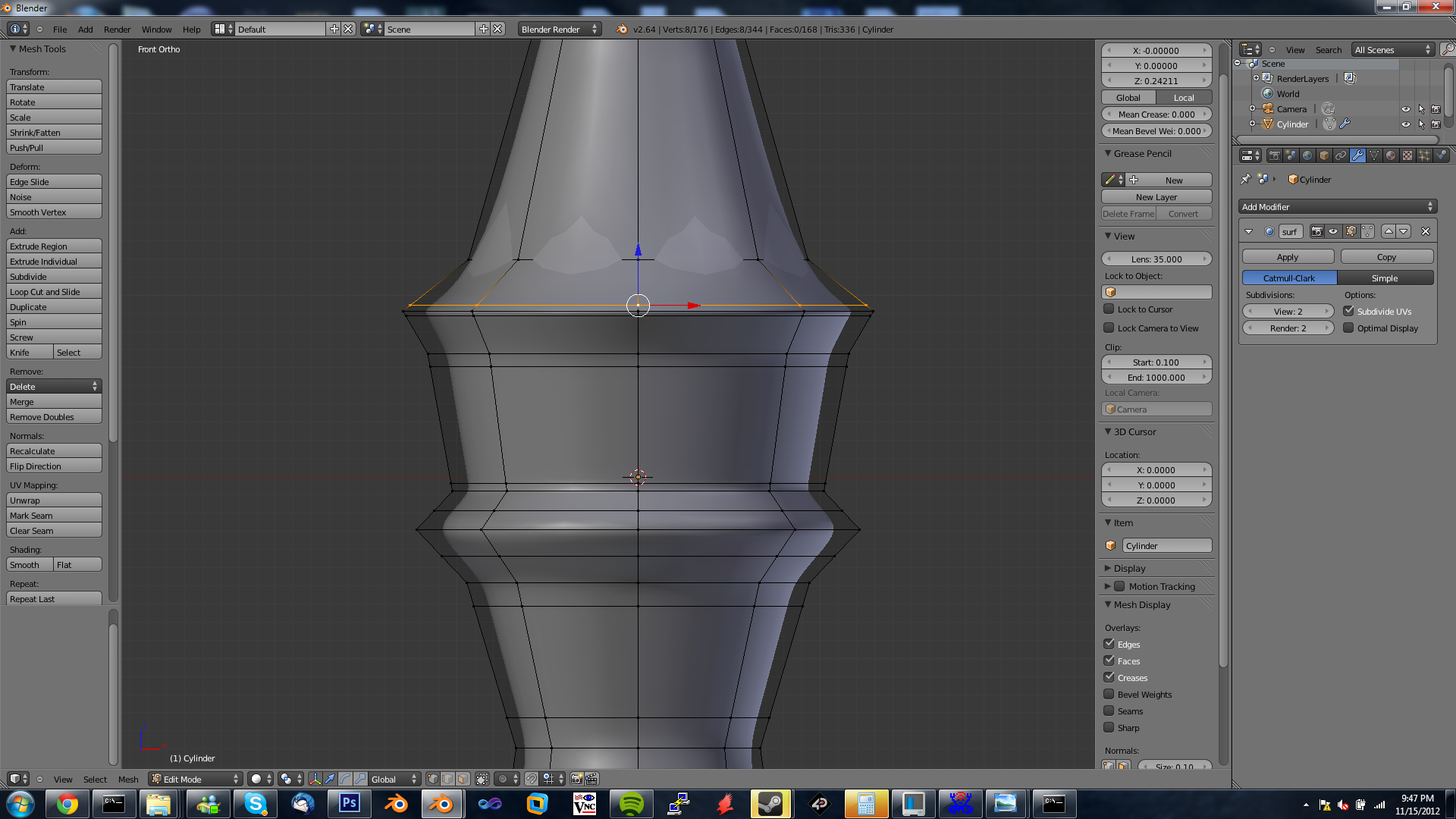Open the Add Modifier dropdown
The height and width of the screenshot is (819, 1456).
pyautogui.click(x=1338, y=206)
